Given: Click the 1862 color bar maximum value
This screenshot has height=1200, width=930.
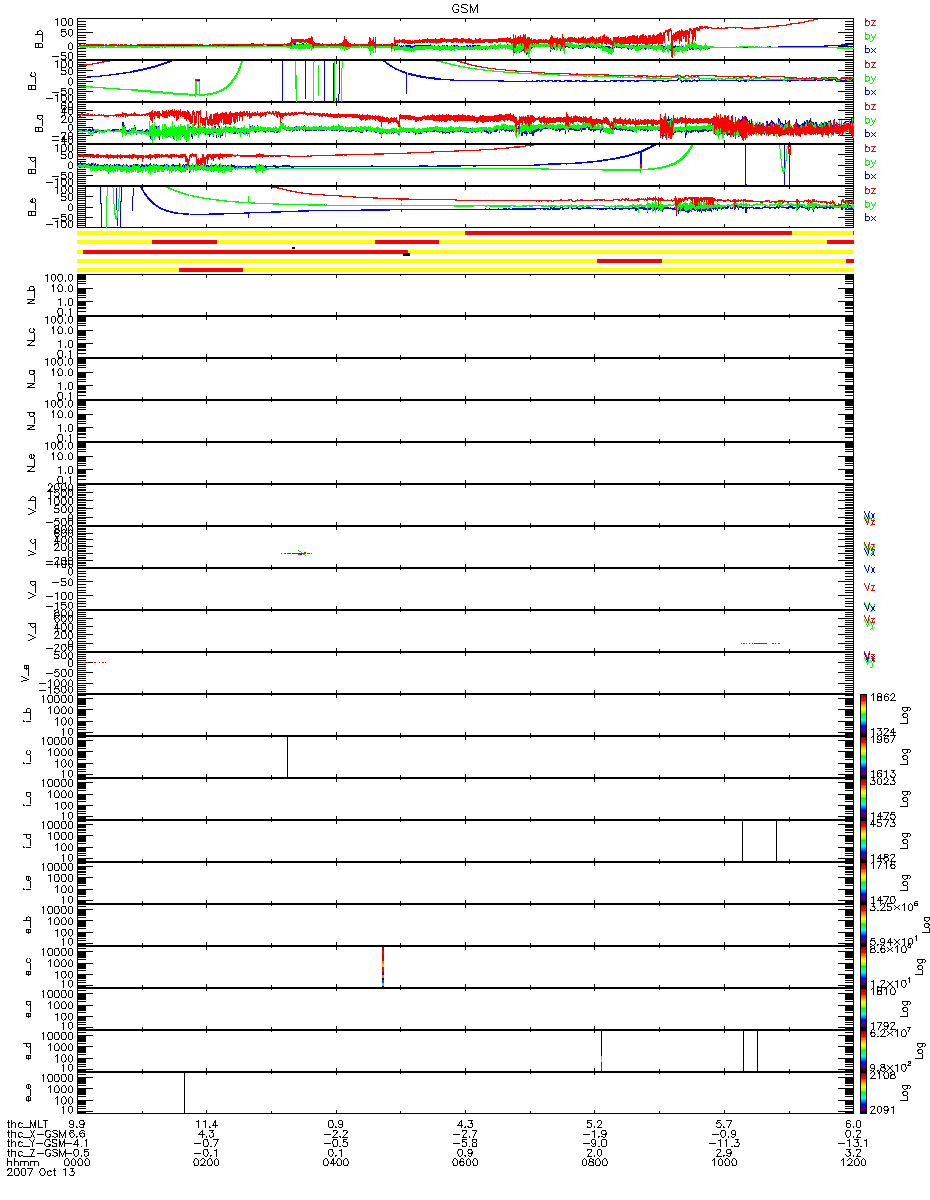Looking at the screenshot, I should tap(881, 698).
